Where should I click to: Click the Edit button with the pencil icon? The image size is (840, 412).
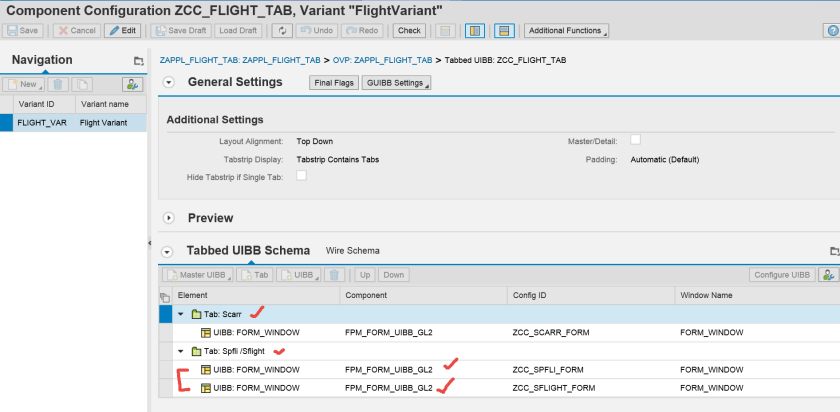123,31
